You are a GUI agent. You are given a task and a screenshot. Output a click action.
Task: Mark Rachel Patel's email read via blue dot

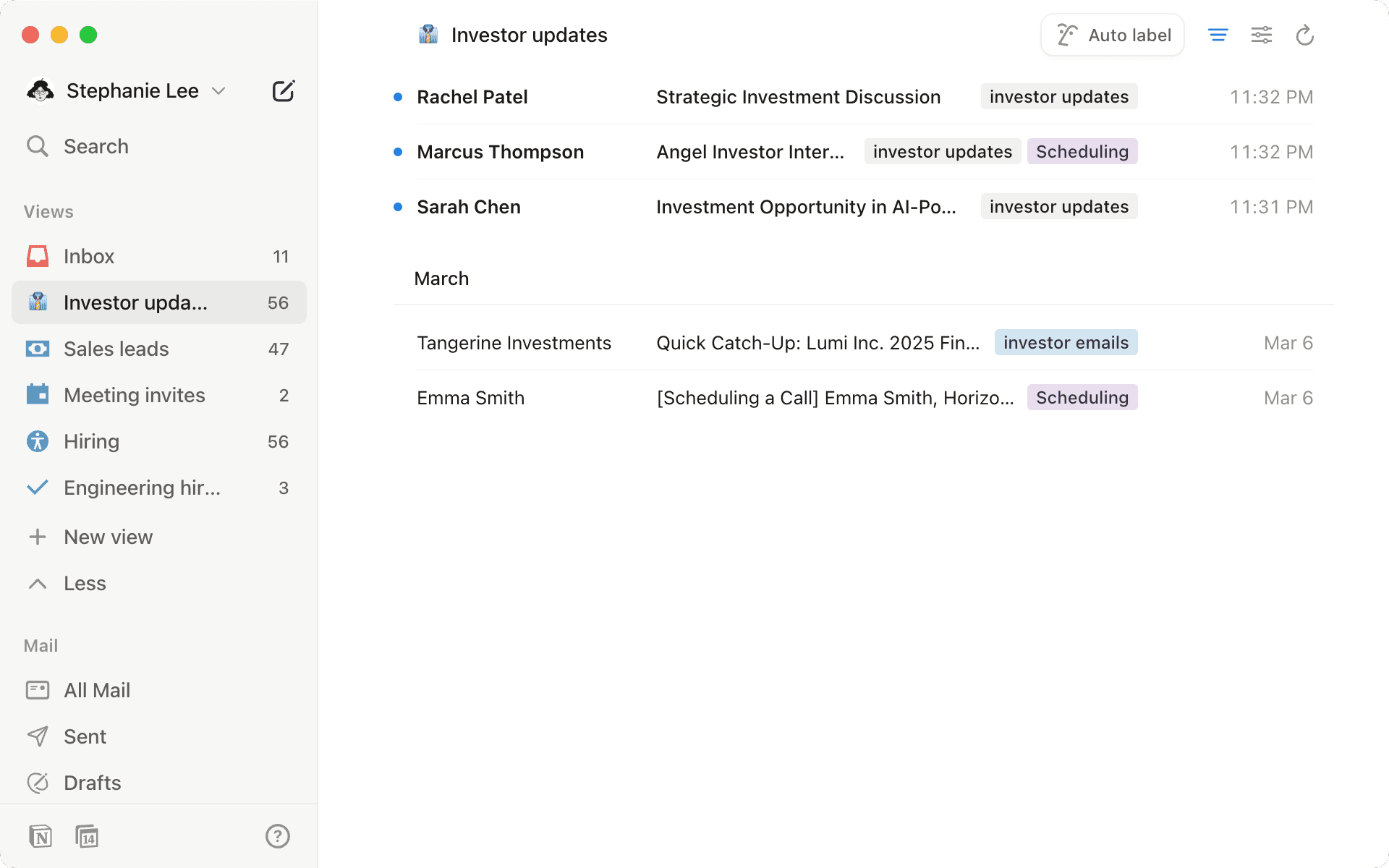point(397,96)
